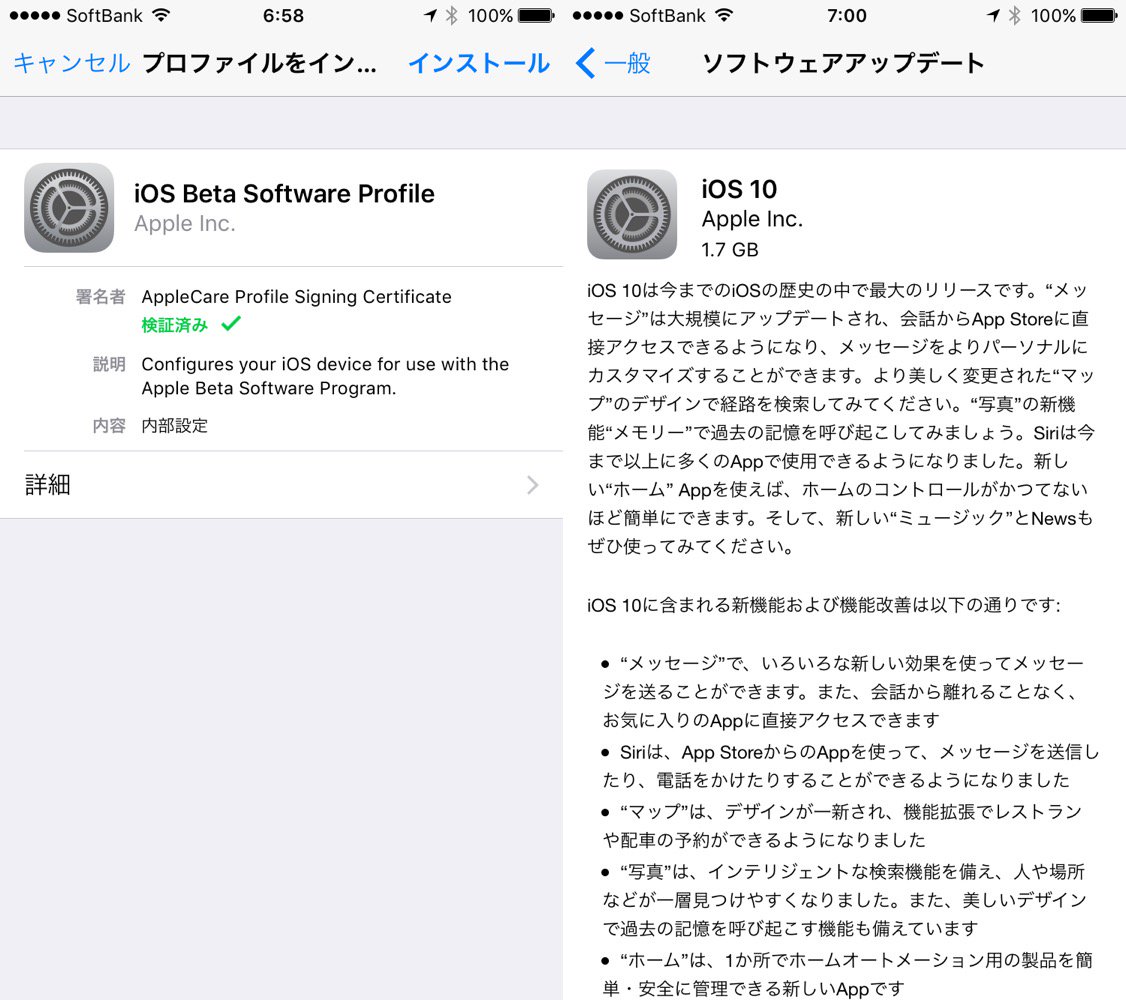Tap the 7:00 clock on right screen
Viewport: 1126px width, 1000px height.
pyautogui.click(x=847, y=16)
